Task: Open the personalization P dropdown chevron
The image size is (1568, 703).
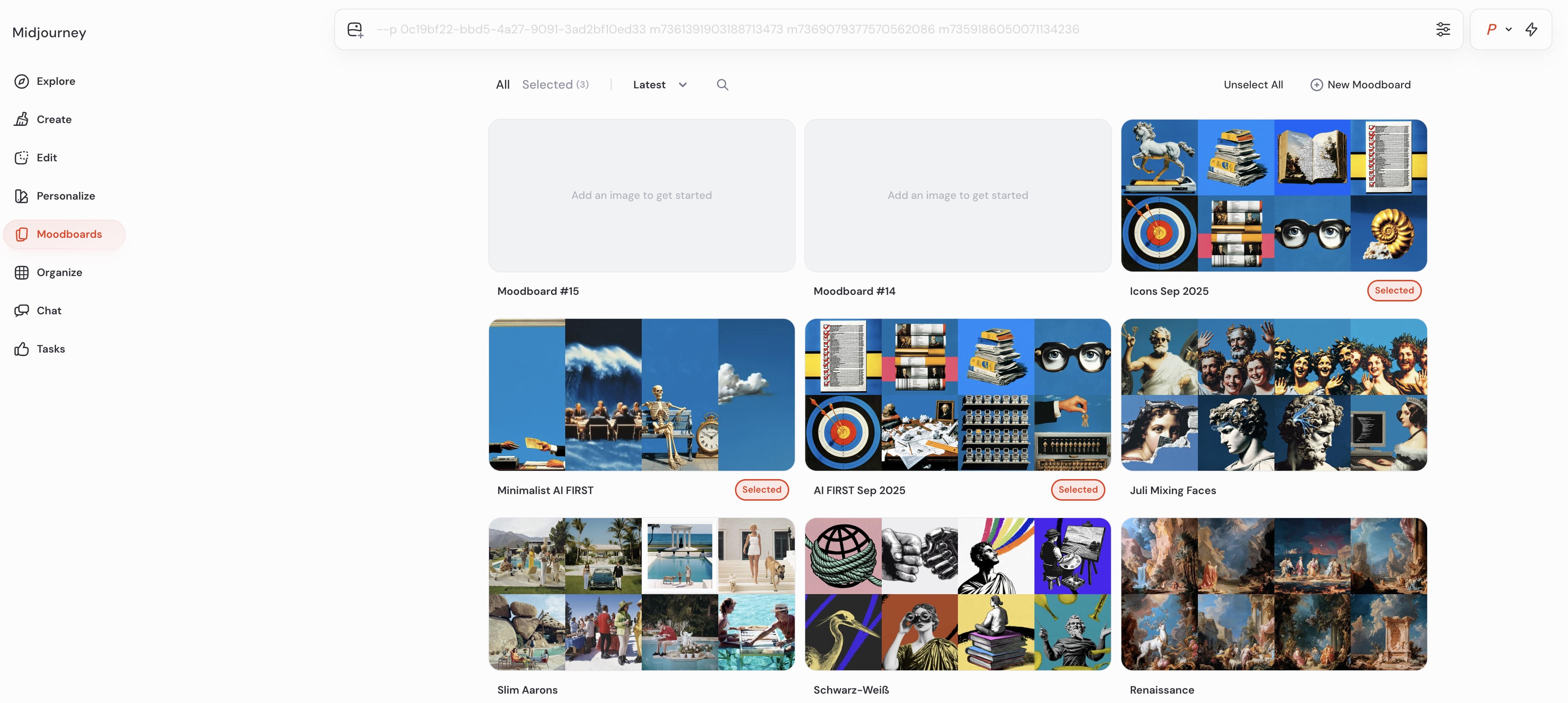Action: [x=1508, y=29]
